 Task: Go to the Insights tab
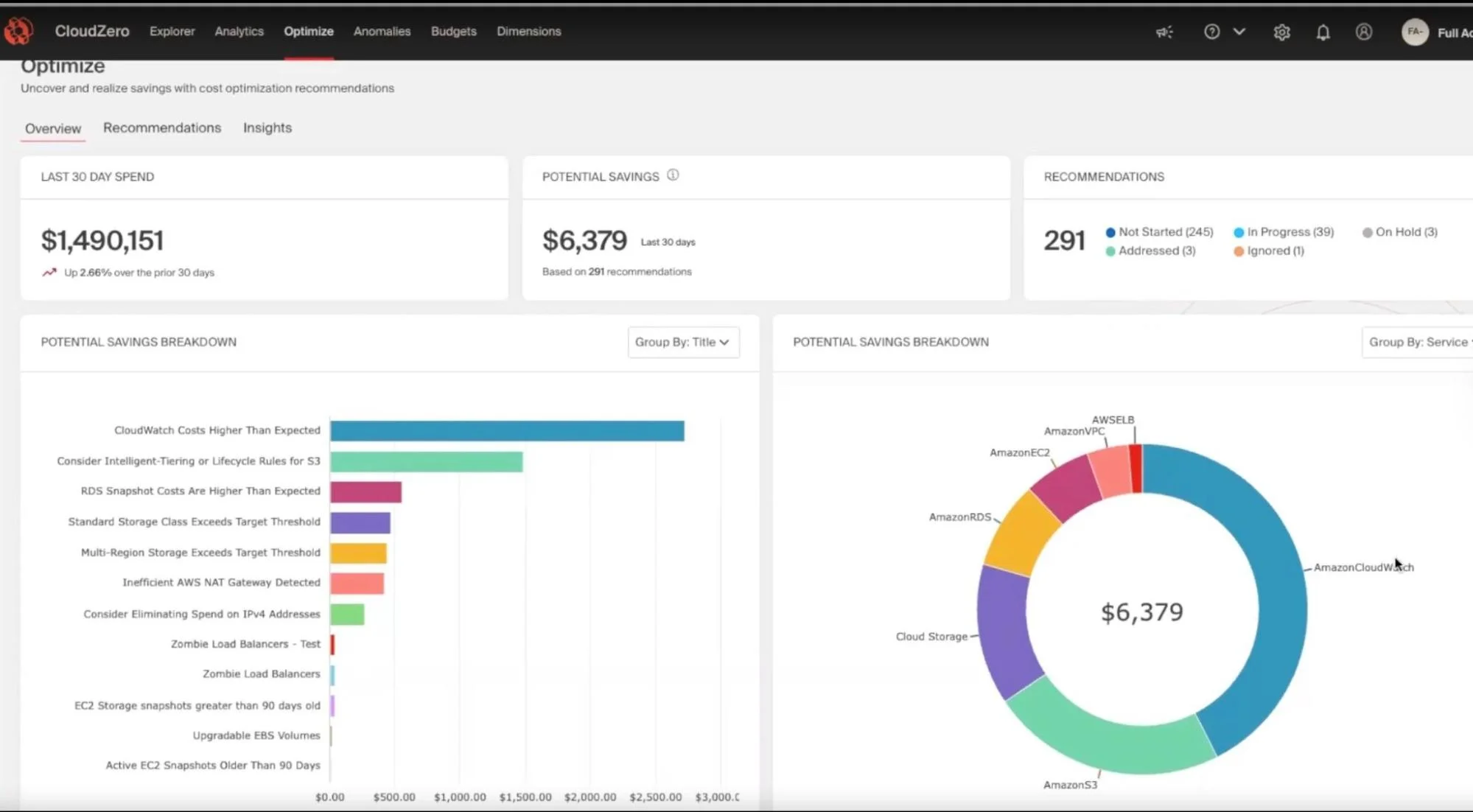click(x=267, y=127)
